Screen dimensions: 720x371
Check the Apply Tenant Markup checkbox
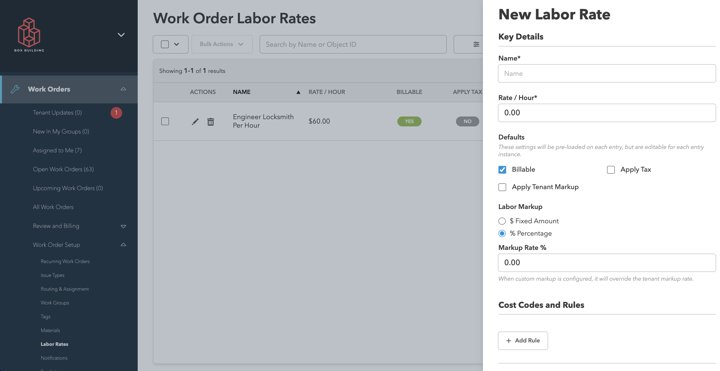pos(502,187)
